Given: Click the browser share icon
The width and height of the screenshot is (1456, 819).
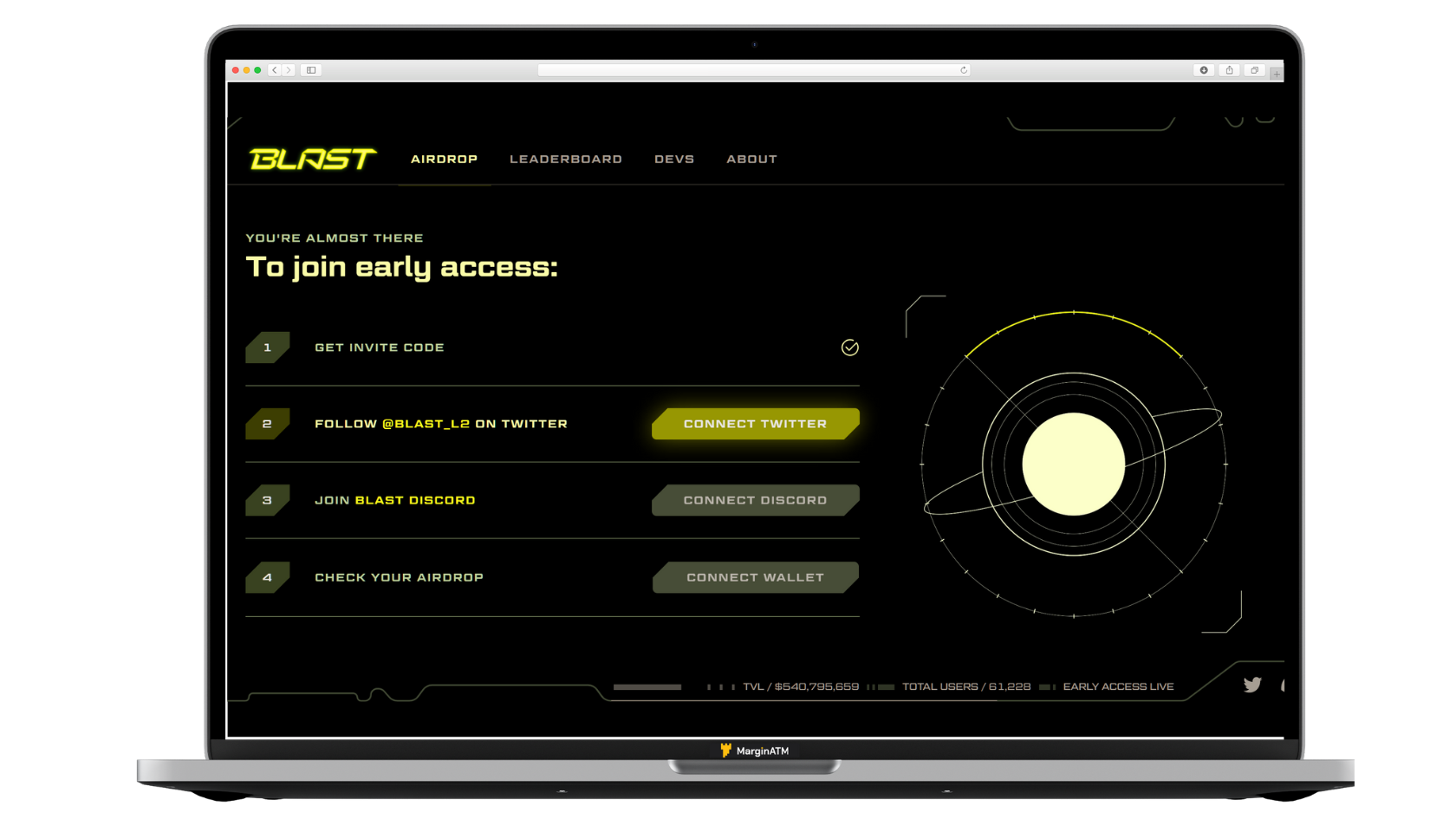Looking at the screenshot, I should point(1229,70).
